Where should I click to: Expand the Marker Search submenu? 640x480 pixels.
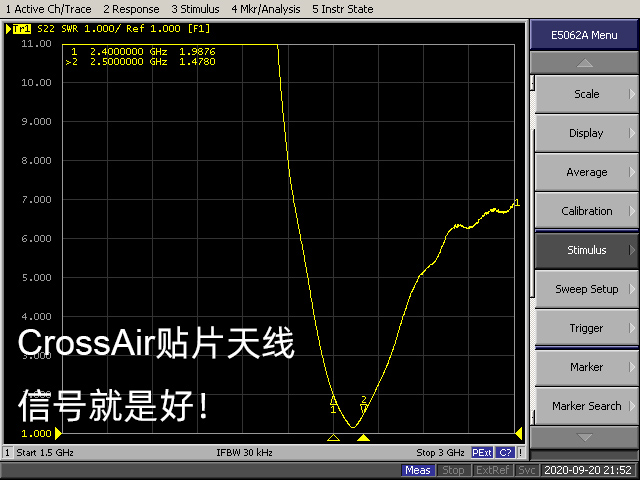click(586, 406)
